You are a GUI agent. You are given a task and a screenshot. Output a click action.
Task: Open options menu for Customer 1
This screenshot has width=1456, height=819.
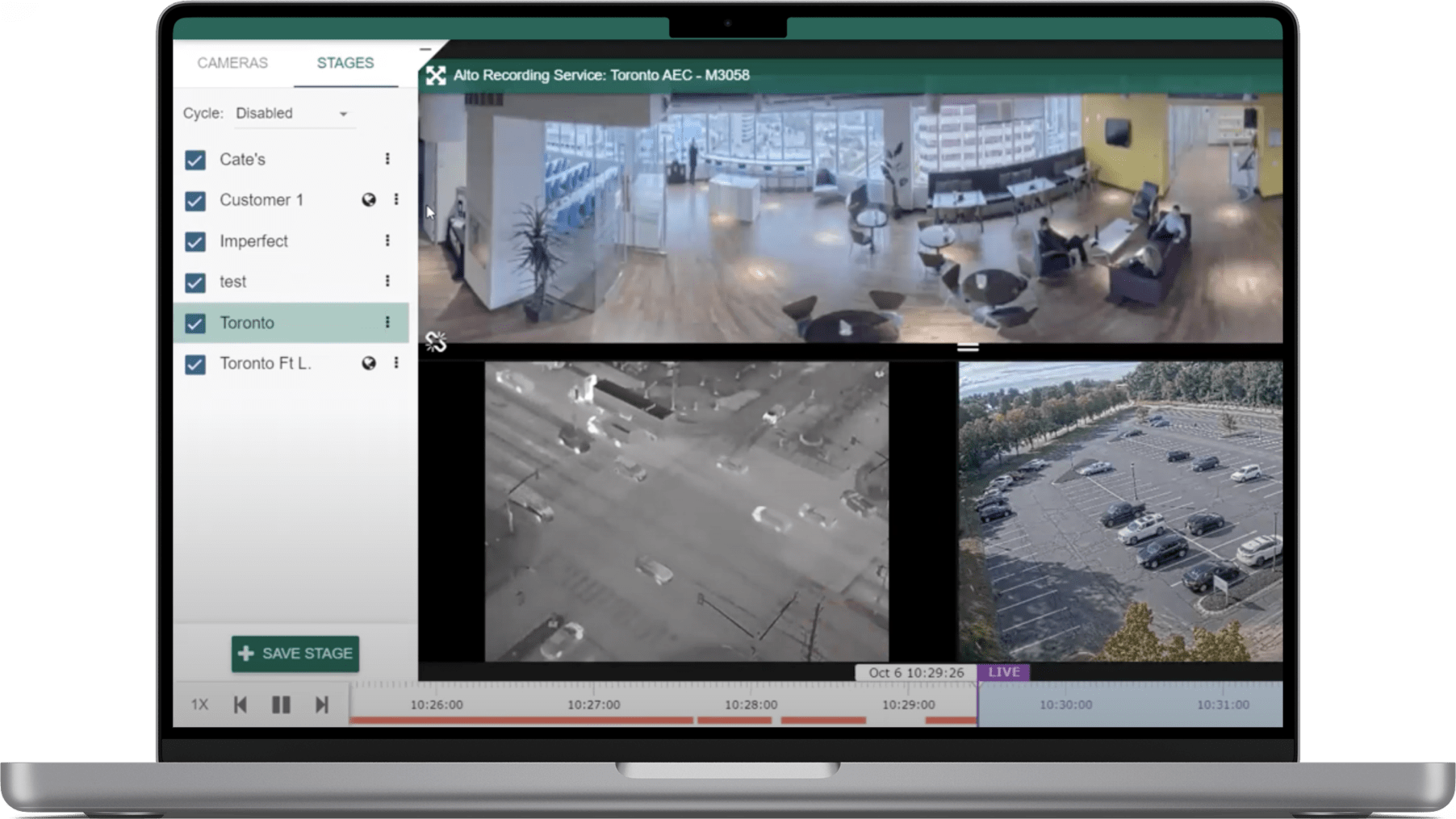(x=396, y=199)
